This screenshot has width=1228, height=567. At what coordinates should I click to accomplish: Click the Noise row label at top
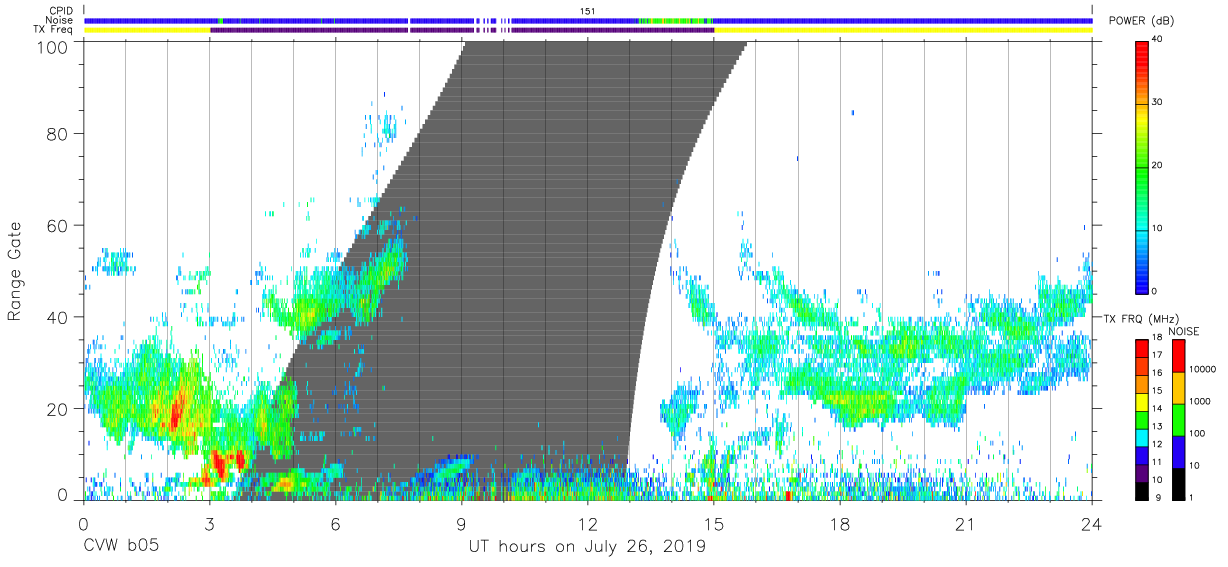[x=59, y=21]
